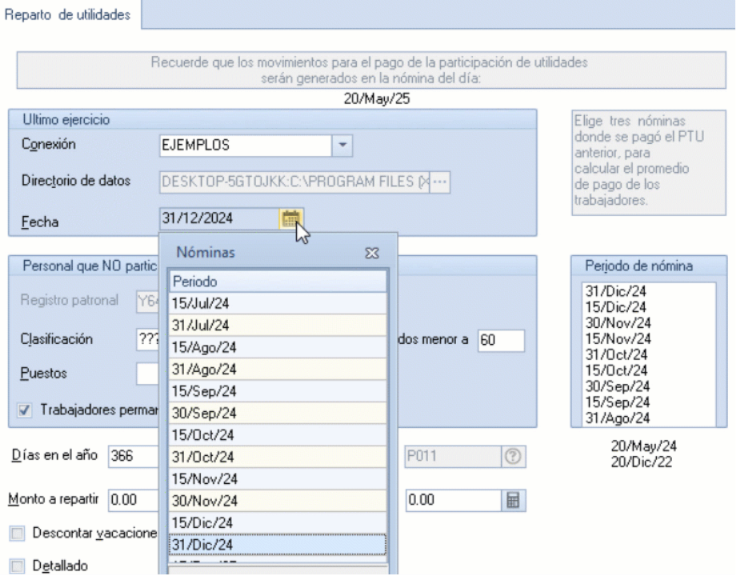Click the 20/May/25 payroll date text
This screenshot has width=736, height=575.
(x=376, y=99)
